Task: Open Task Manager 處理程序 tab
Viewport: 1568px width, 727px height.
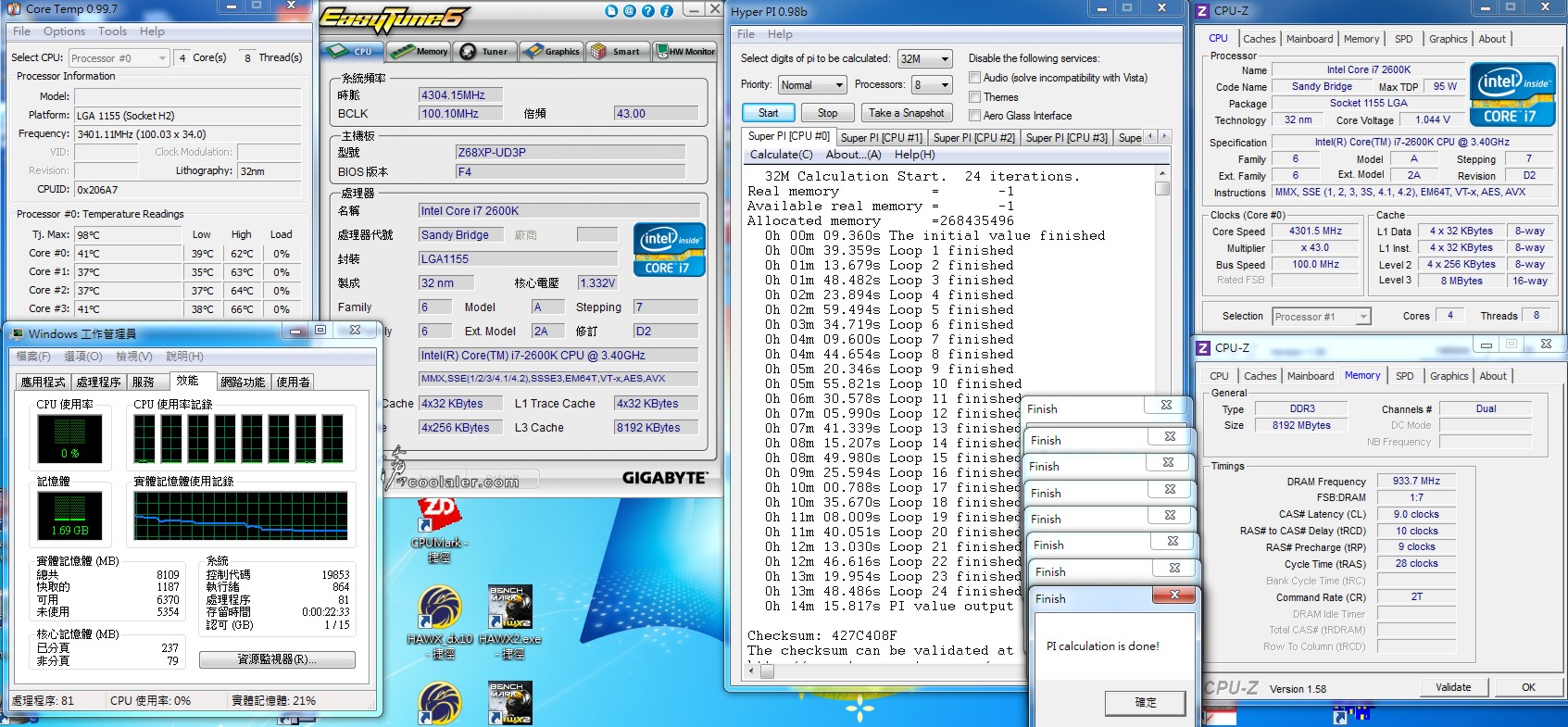Action: coord(99,382)
